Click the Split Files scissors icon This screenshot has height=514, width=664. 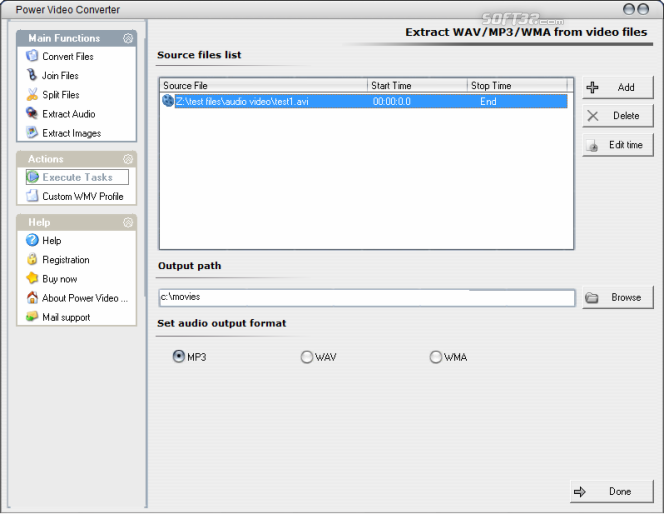pyautogui.click(x=32, y=94)
